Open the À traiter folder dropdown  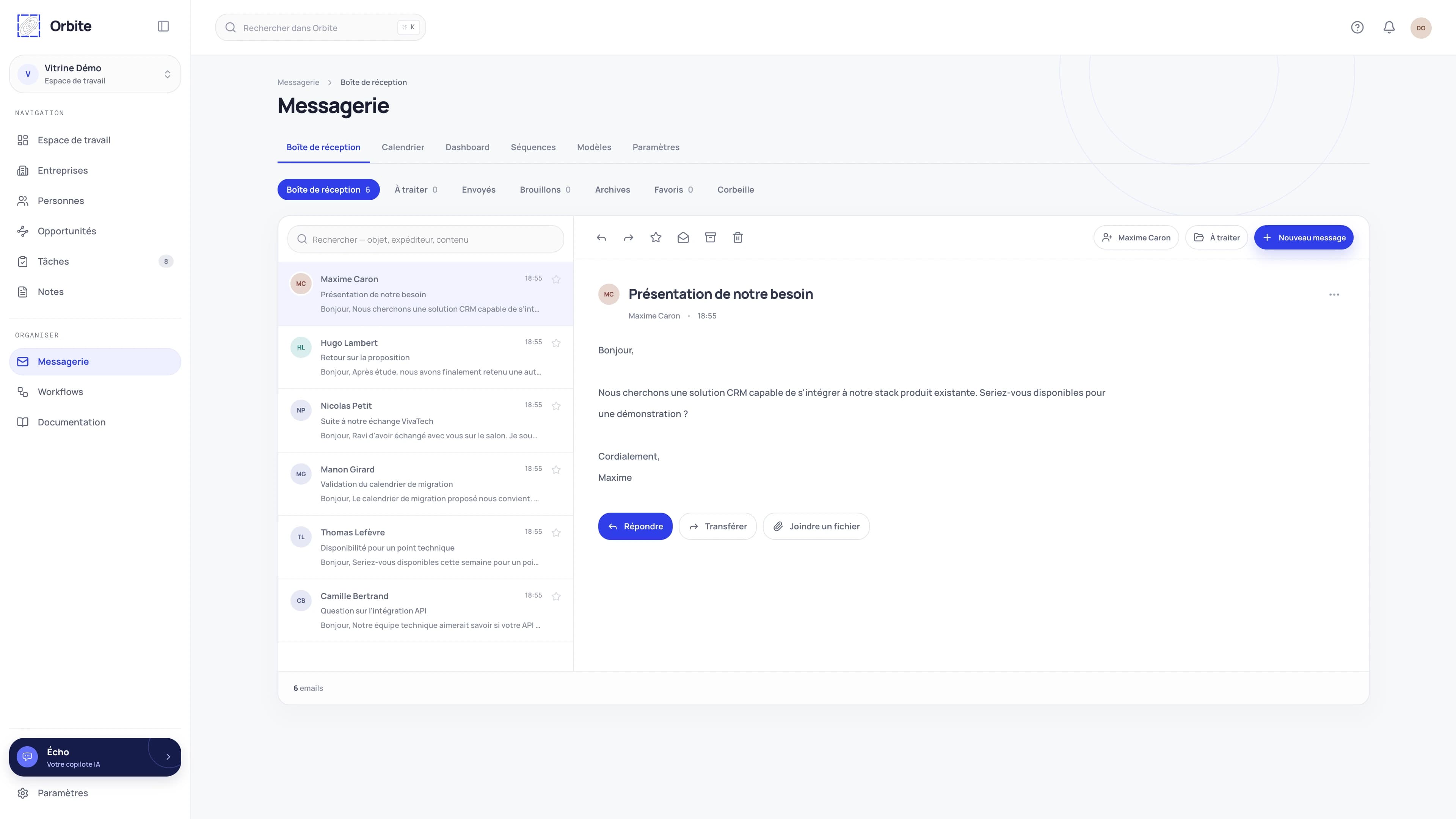click(x=1216, y=237)
